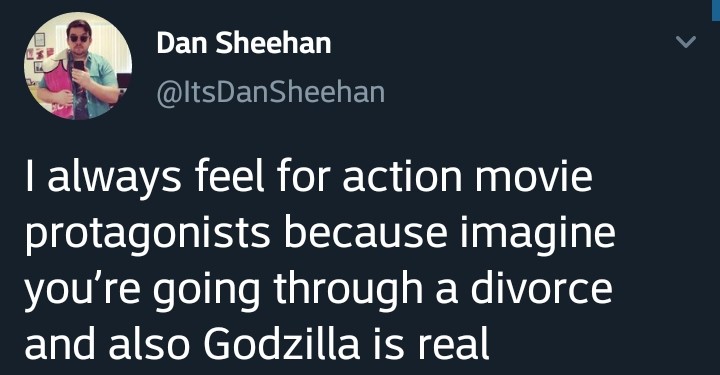Click the word 'real' ending the tweet
Viewport: 720px width, 375px height.
tap(453, 344)
